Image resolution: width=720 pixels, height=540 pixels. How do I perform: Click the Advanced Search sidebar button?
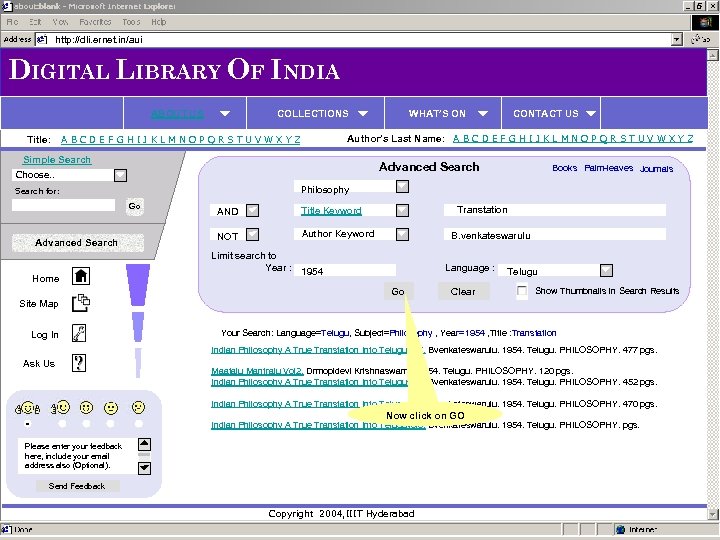pos(77,242)
